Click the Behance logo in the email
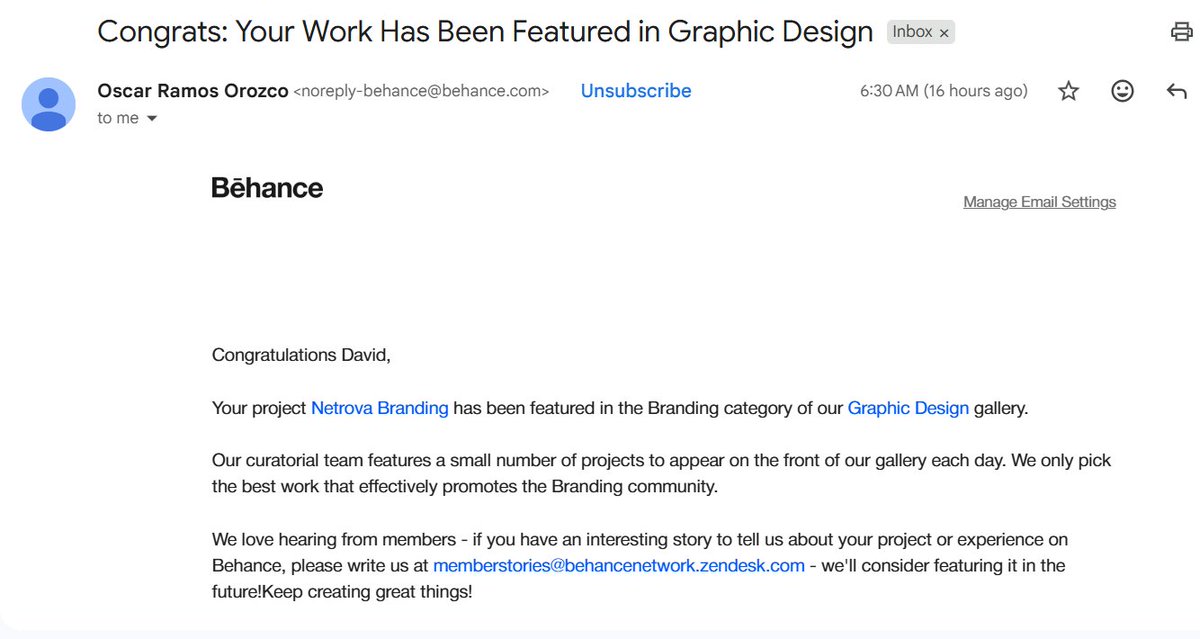This screenshot has width=1200, height=639. point(267,188)
